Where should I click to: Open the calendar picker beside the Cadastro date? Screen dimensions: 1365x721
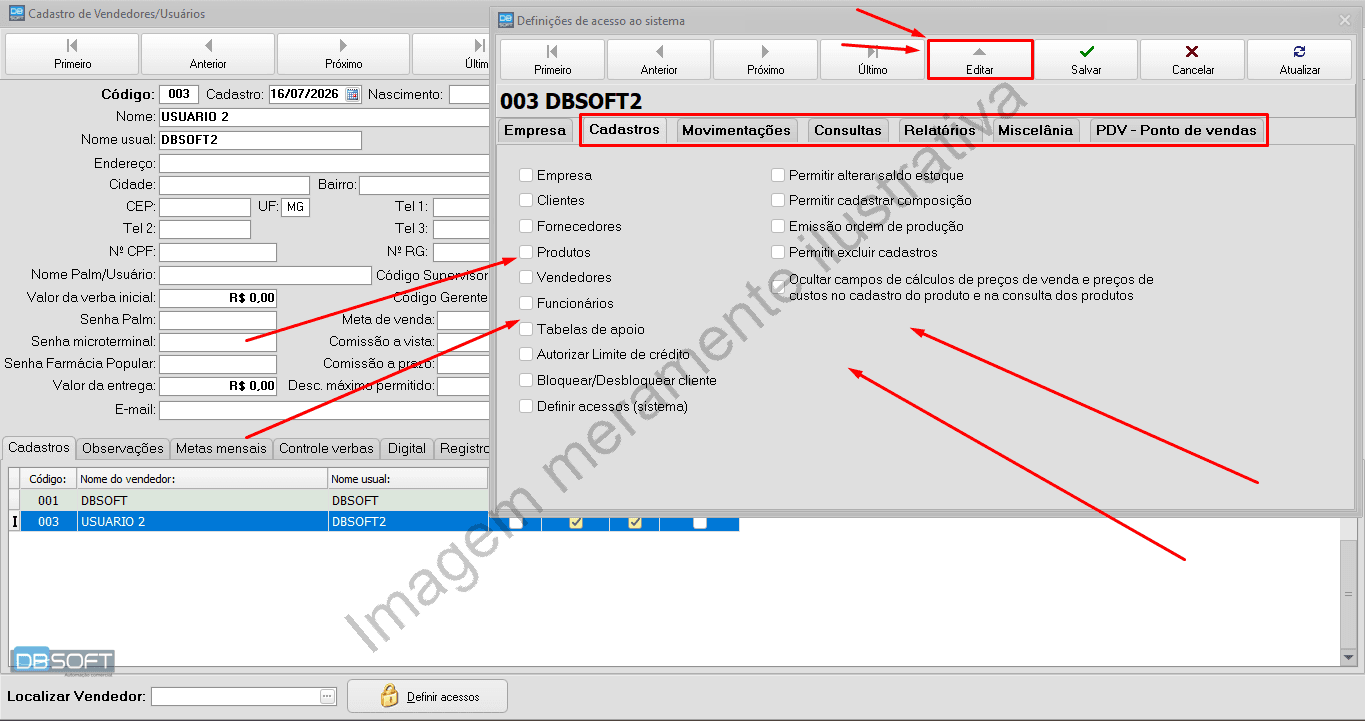(x=352, y=95)
